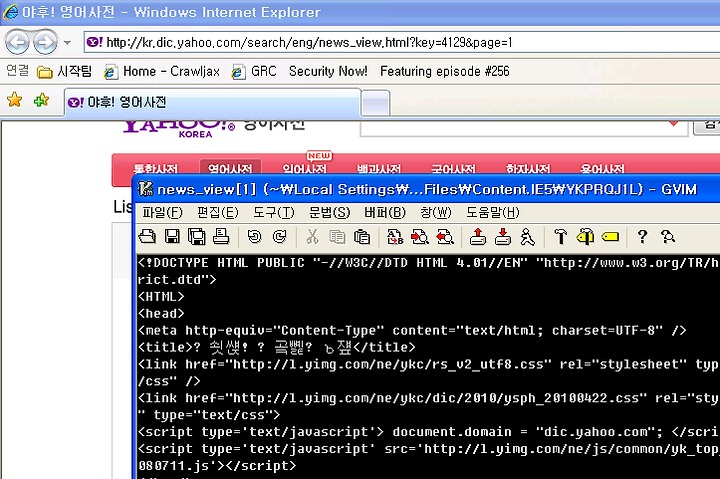
Task: Open GVIM 문법(S) menu
Action: pyautogui.click(x=329, y=213)
